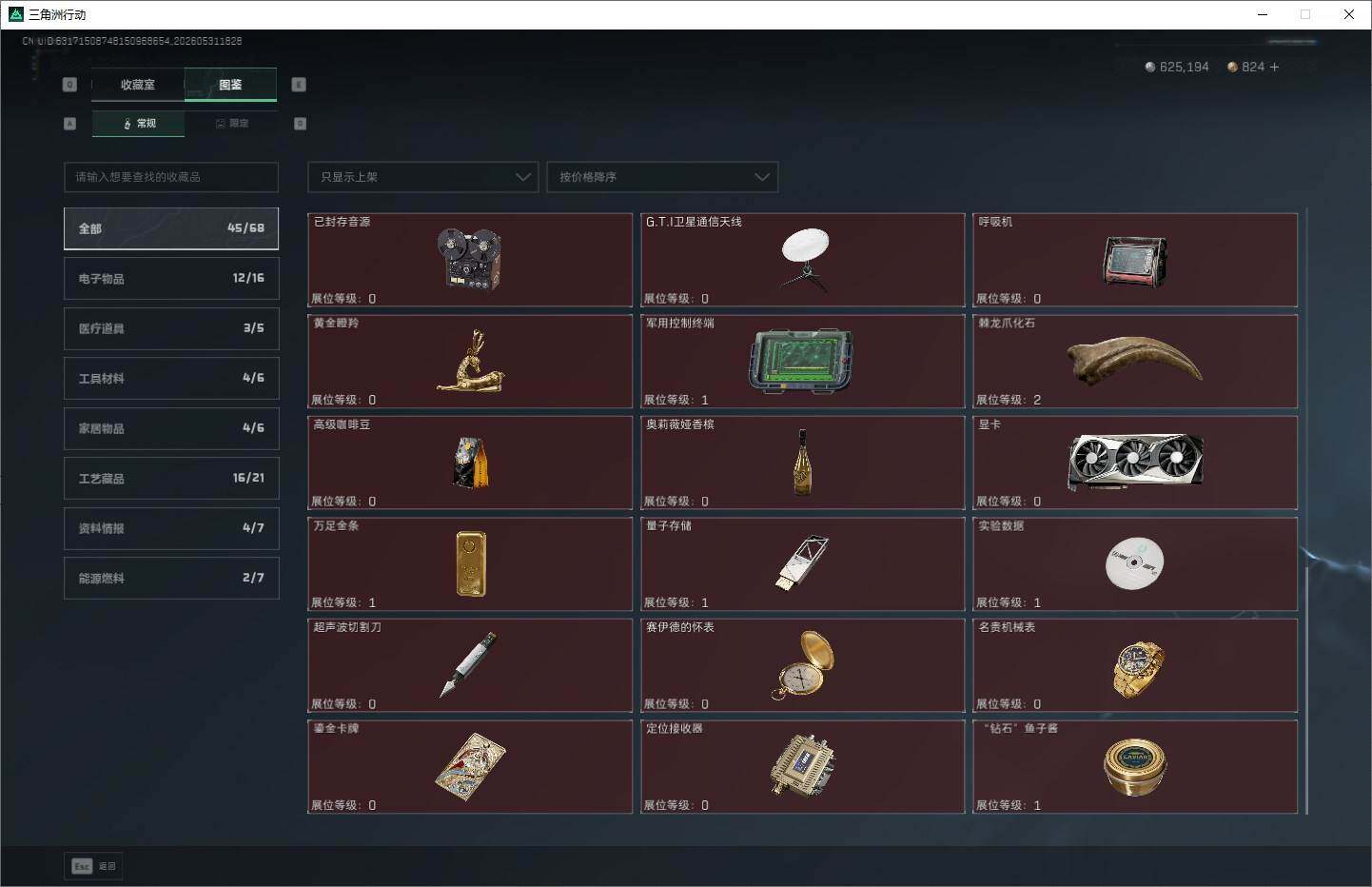This screenshot has height=887, width=1372.
Task: Switch to the 收藏室 tab
Action: pos(138,85)
